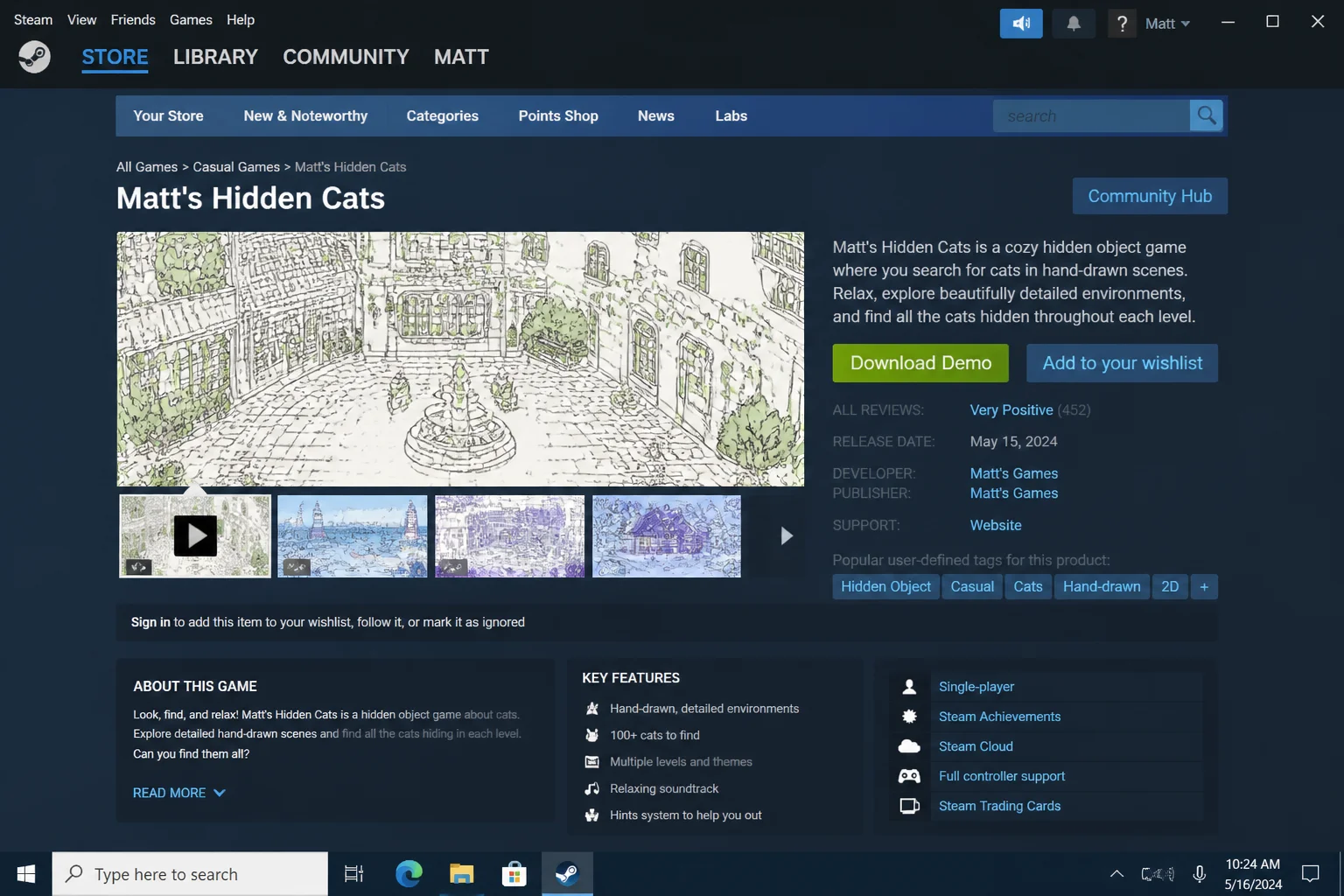Screen dimensions: 1344x896
Task: Open the Windows Start menu
Action: point(26,874)
